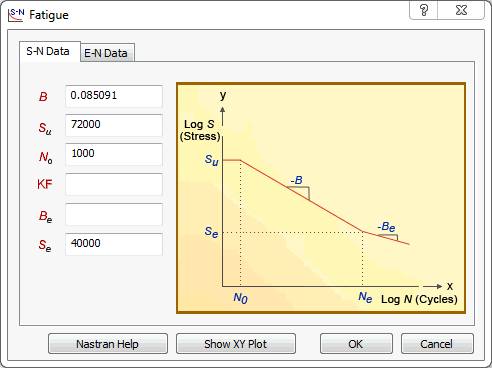Click the S-N curve diagram image
Viewport: 492px width, 368px height.
pyautogui.click(x=321, y=198)
